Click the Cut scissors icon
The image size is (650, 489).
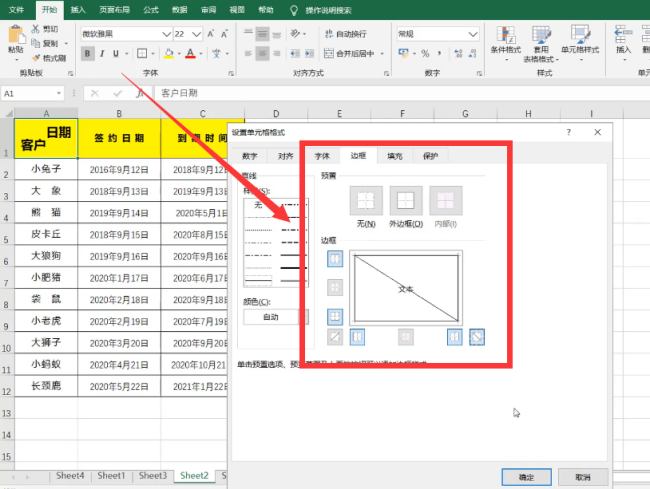tap(36, 29)
